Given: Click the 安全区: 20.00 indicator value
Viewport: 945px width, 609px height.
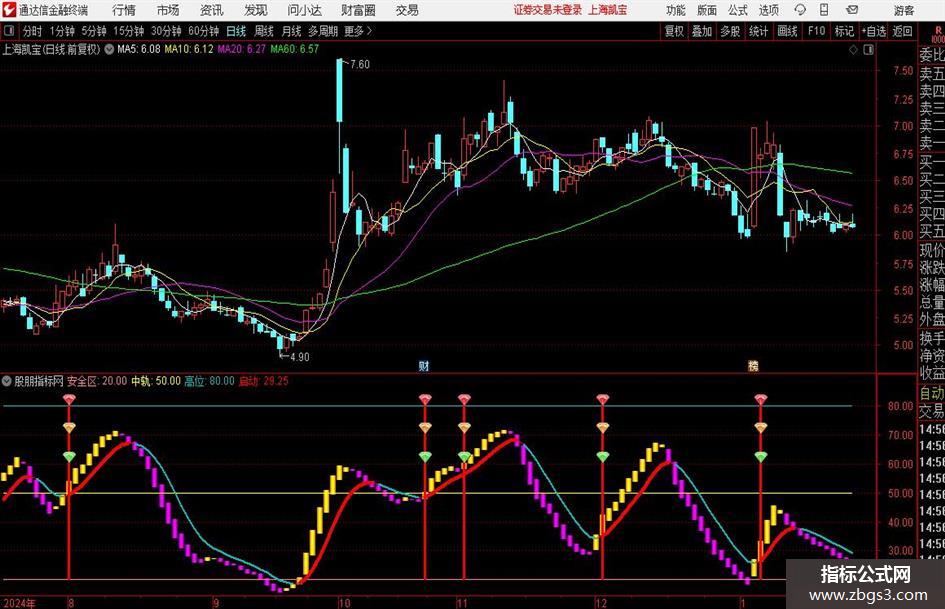Looking at the screenshot, I should pyautogui.click(x=97, y=381).
